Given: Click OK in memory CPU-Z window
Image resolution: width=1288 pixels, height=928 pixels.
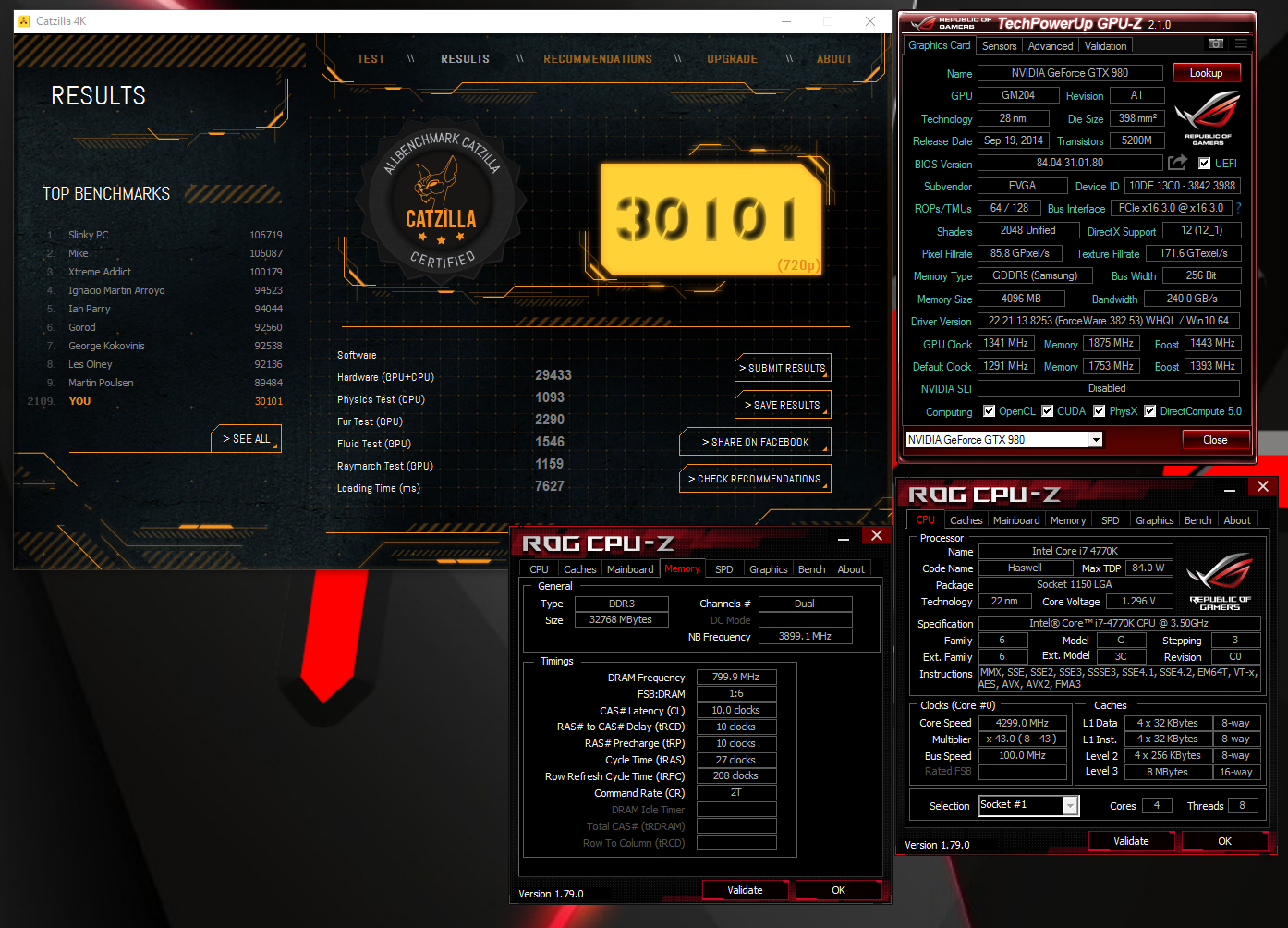Looking at the screenshot, I should click(838, 890).
